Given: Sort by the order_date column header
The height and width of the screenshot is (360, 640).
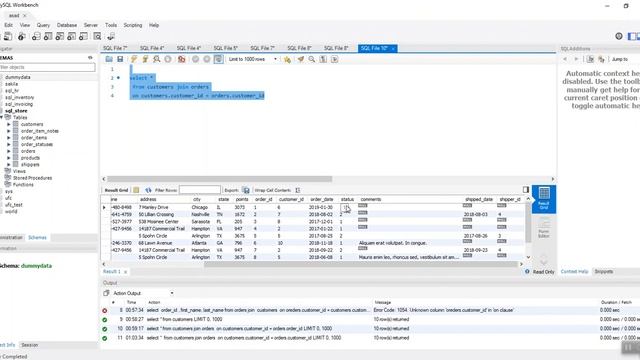Looking at the screenshot, I should point(322,199).
